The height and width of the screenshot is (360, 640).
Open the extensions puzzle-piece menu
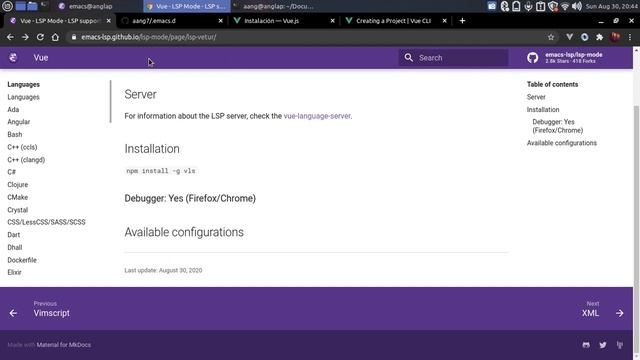pos(599,37)
